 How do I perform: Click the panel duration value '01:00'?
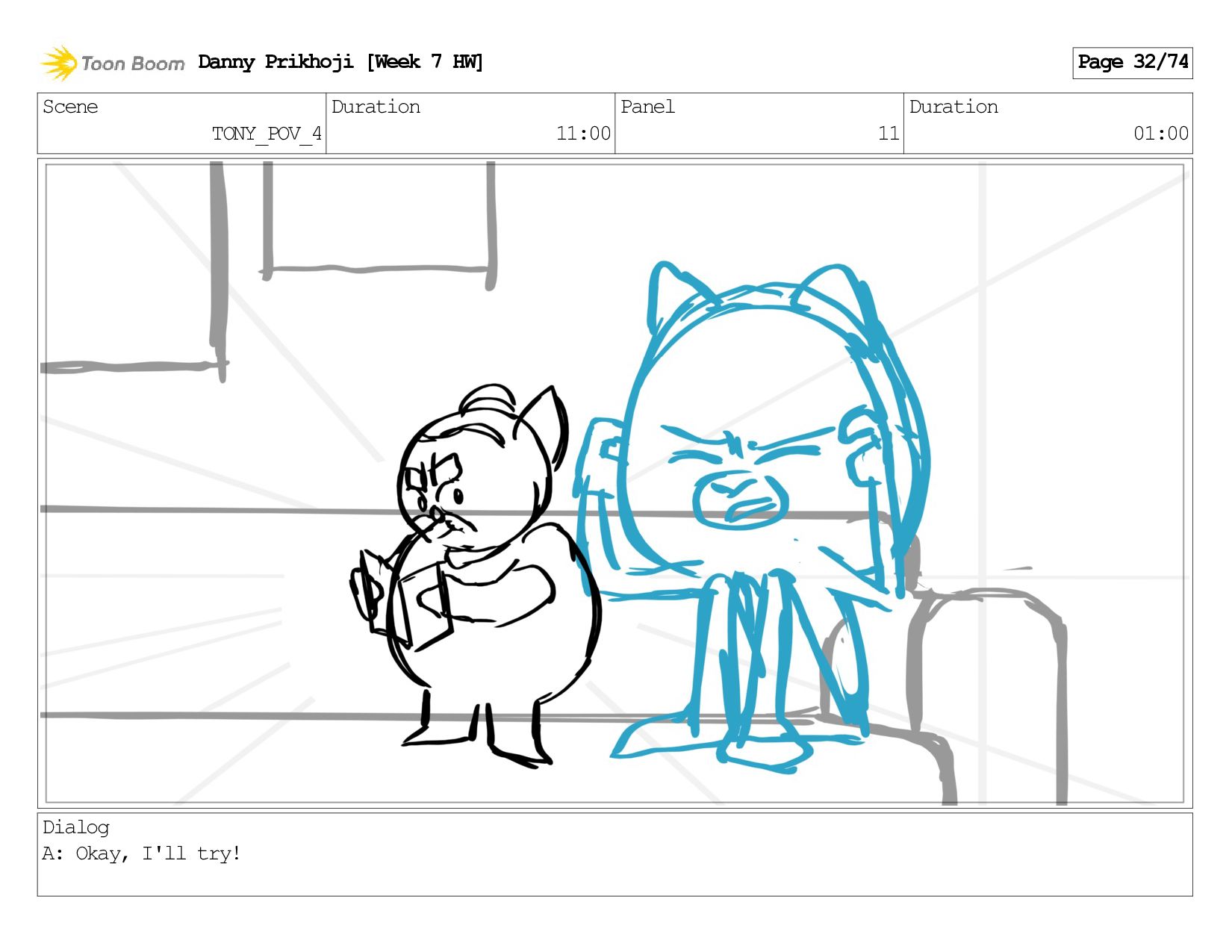coord(1160,134)
